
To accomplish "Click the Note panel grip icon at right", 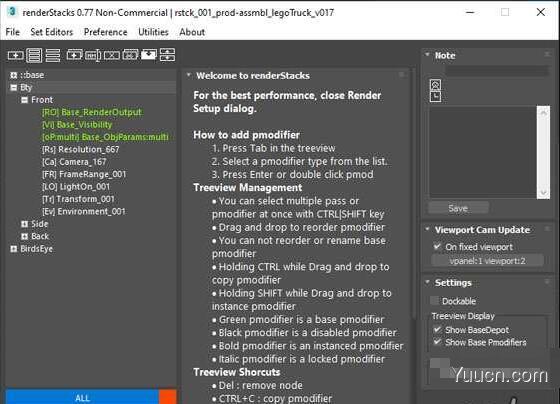I will [547, 55].
